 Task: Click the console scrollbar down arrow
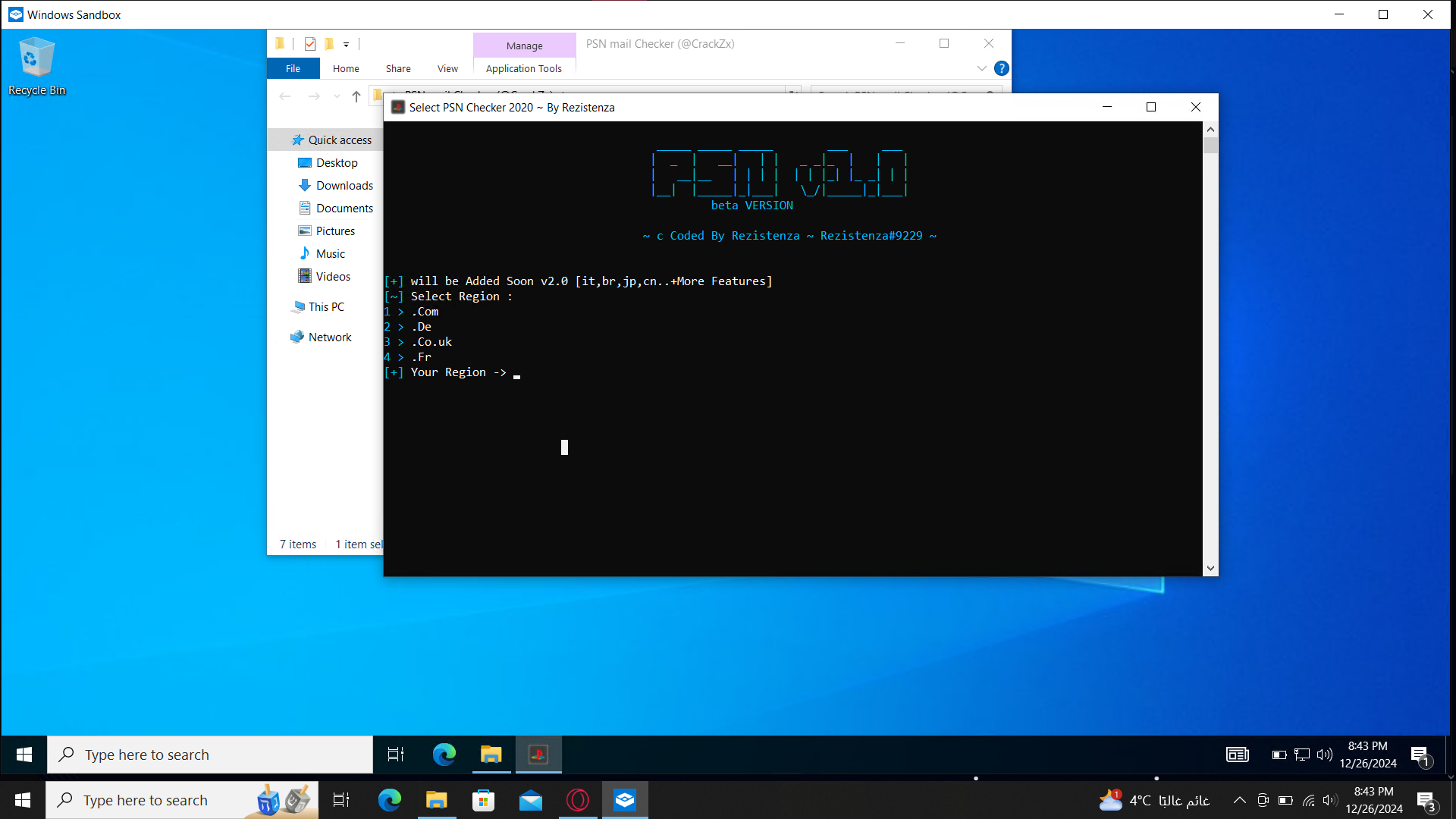pos(1210,568)
